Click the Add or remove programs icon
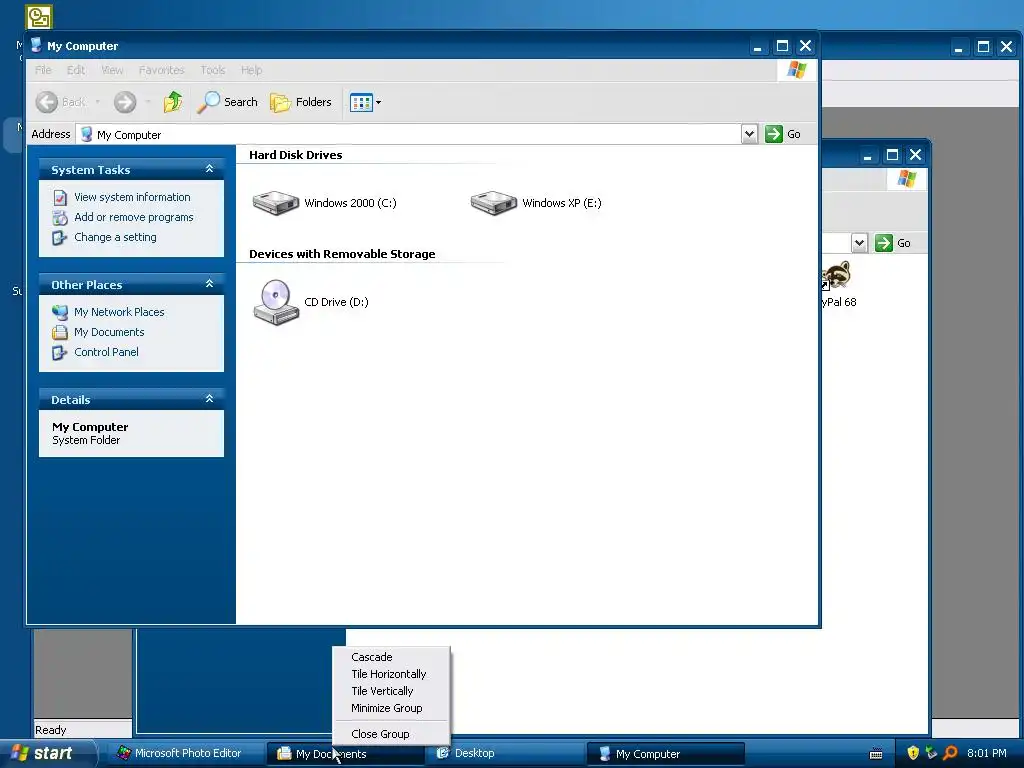This screenshot has width=1024, height=768. pos(60,217)
